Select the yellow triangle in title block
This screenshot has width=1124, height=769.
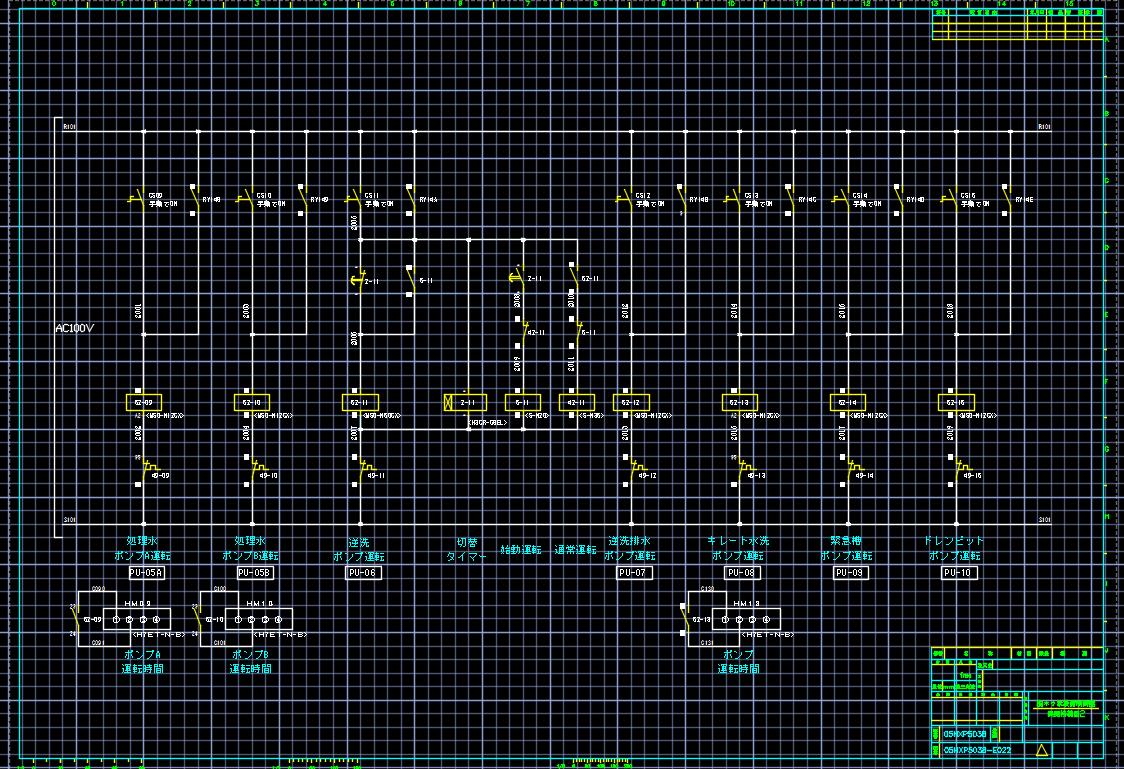[x=1042, y=750]
